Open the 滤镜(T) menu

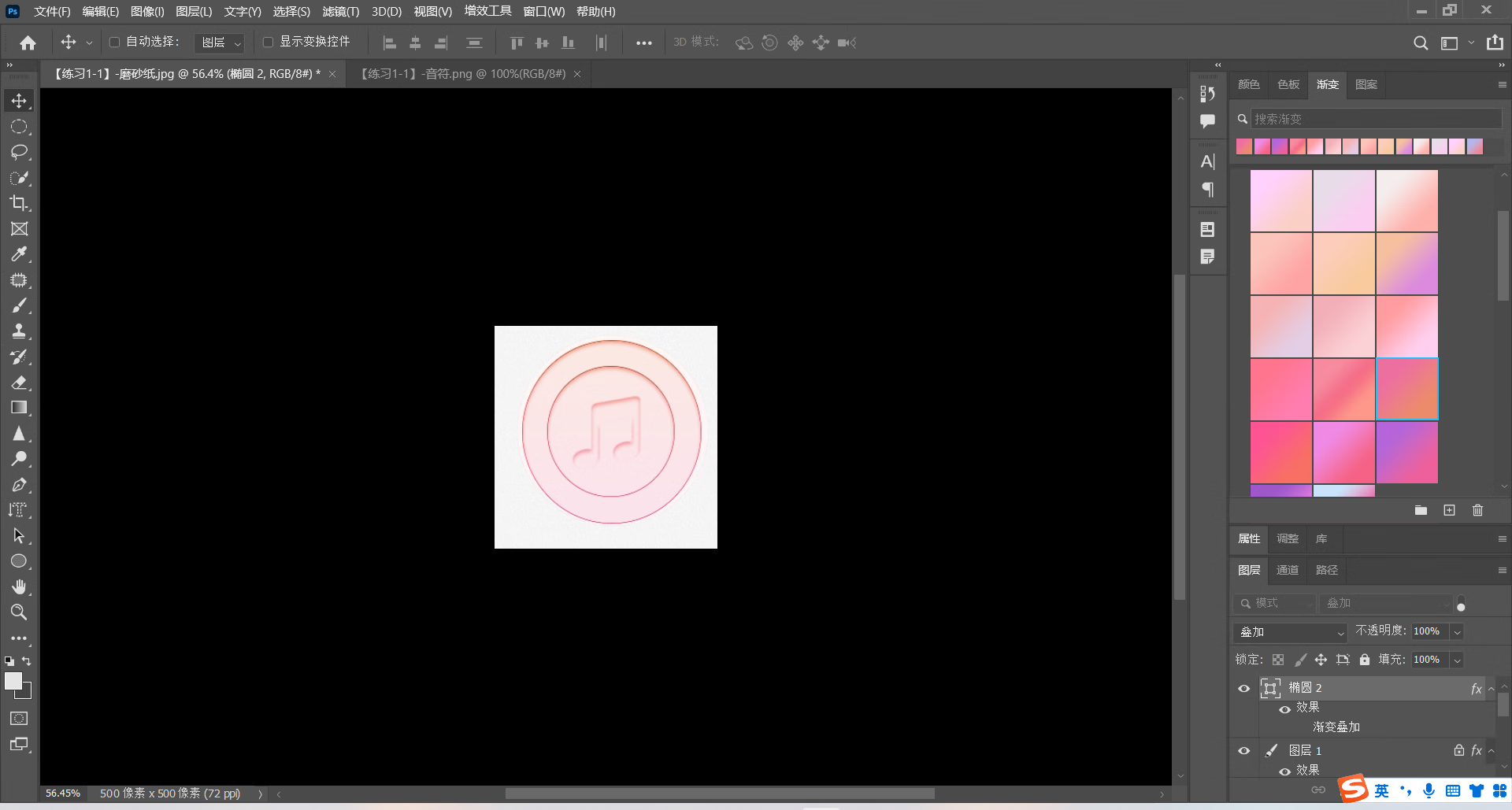point(341,12)
